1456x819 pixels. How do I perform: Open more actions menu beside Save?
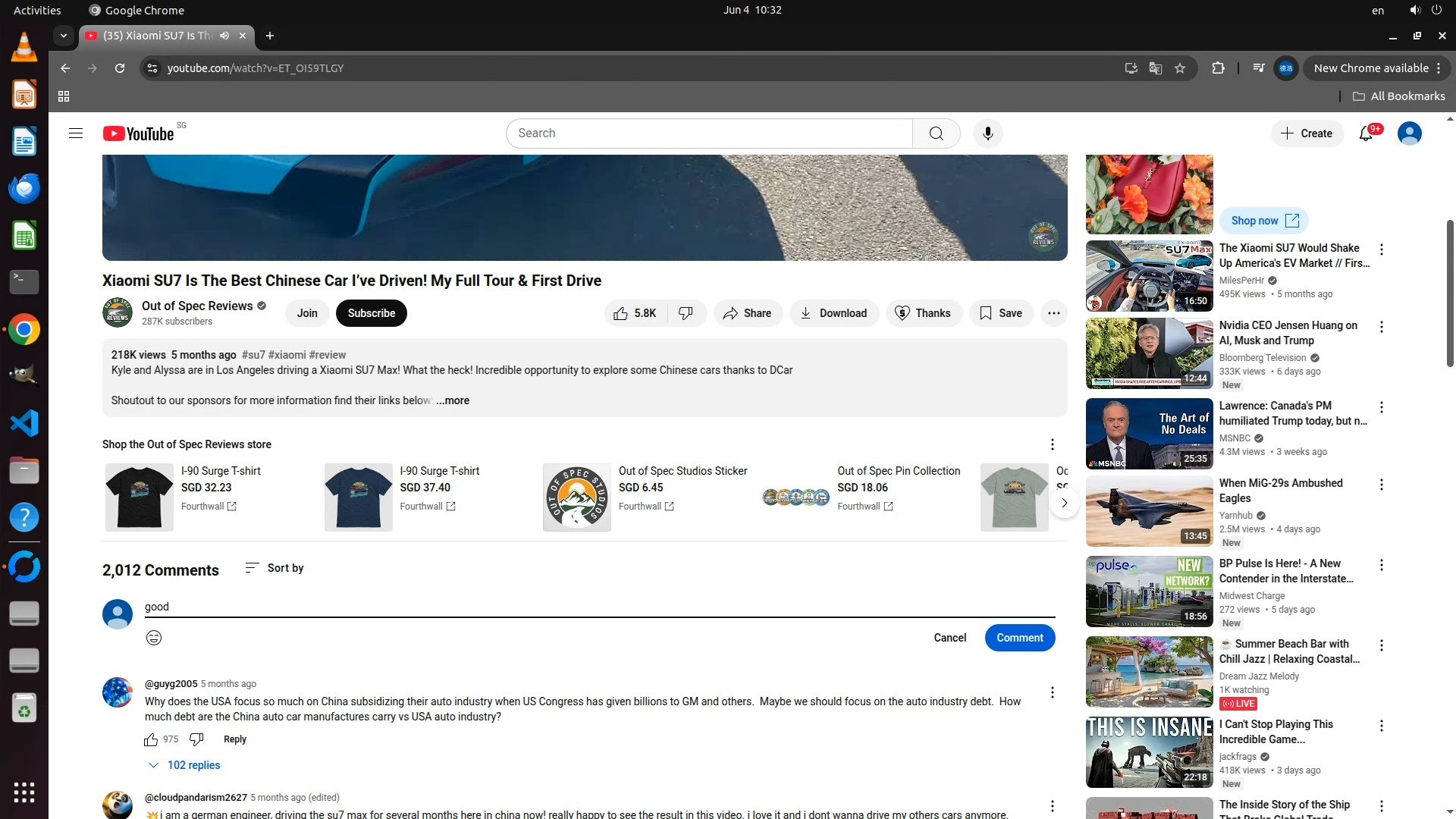pos(1053,313)
